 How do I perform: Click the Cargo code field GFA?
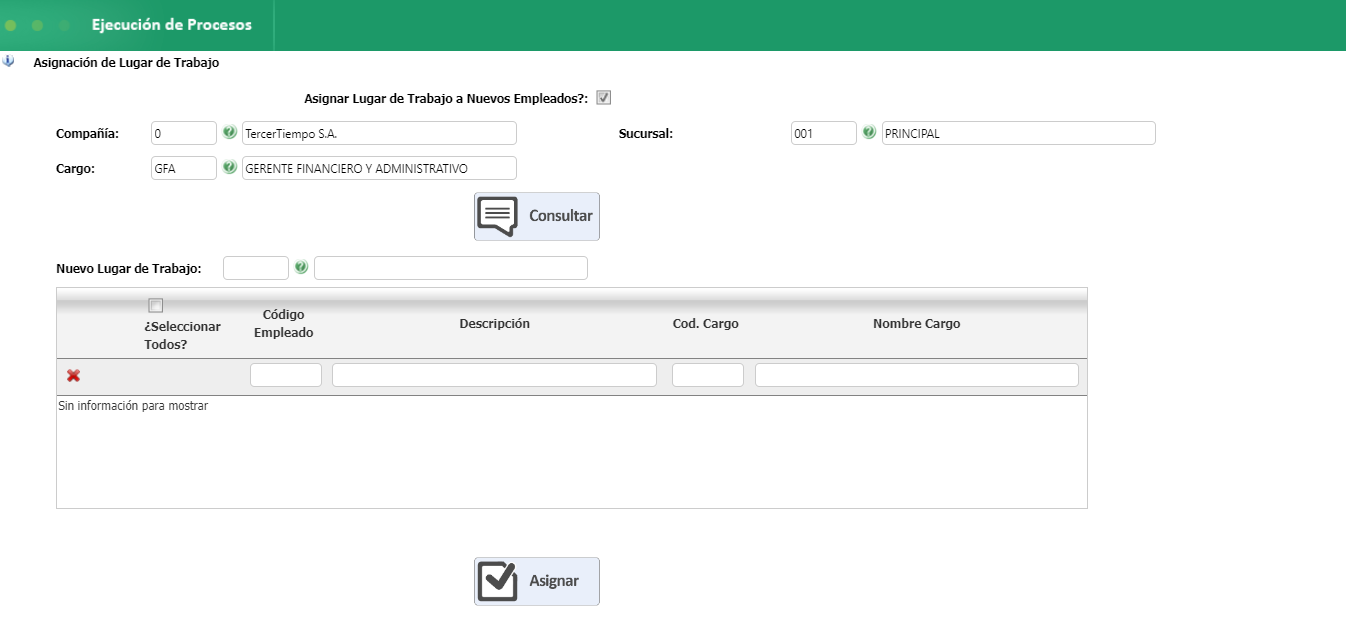point(184,168)
